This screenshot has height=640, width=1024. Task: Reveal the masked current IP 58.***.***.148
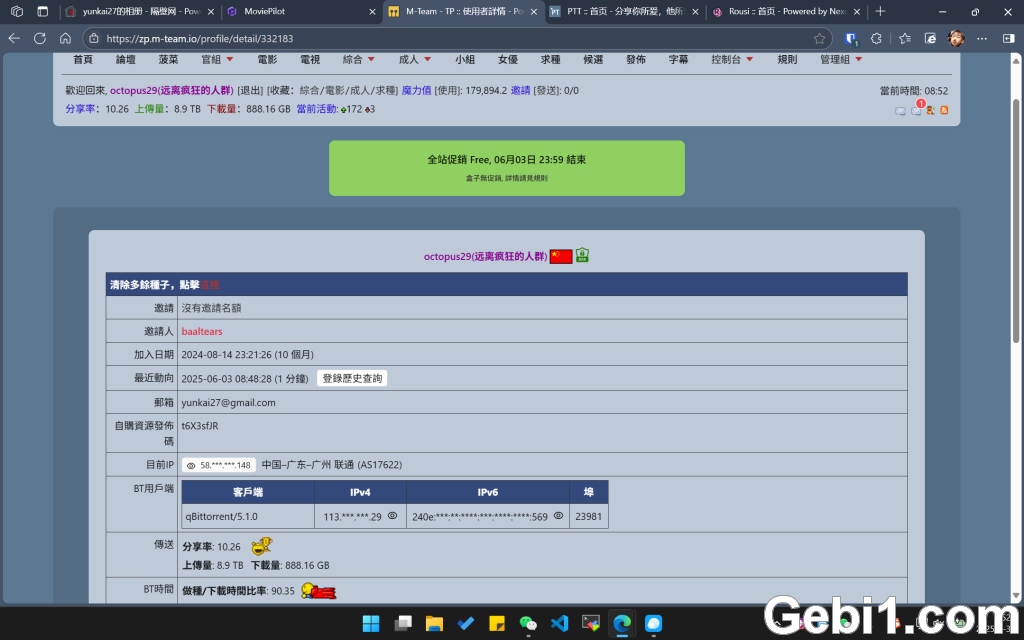tap(191, 466)
